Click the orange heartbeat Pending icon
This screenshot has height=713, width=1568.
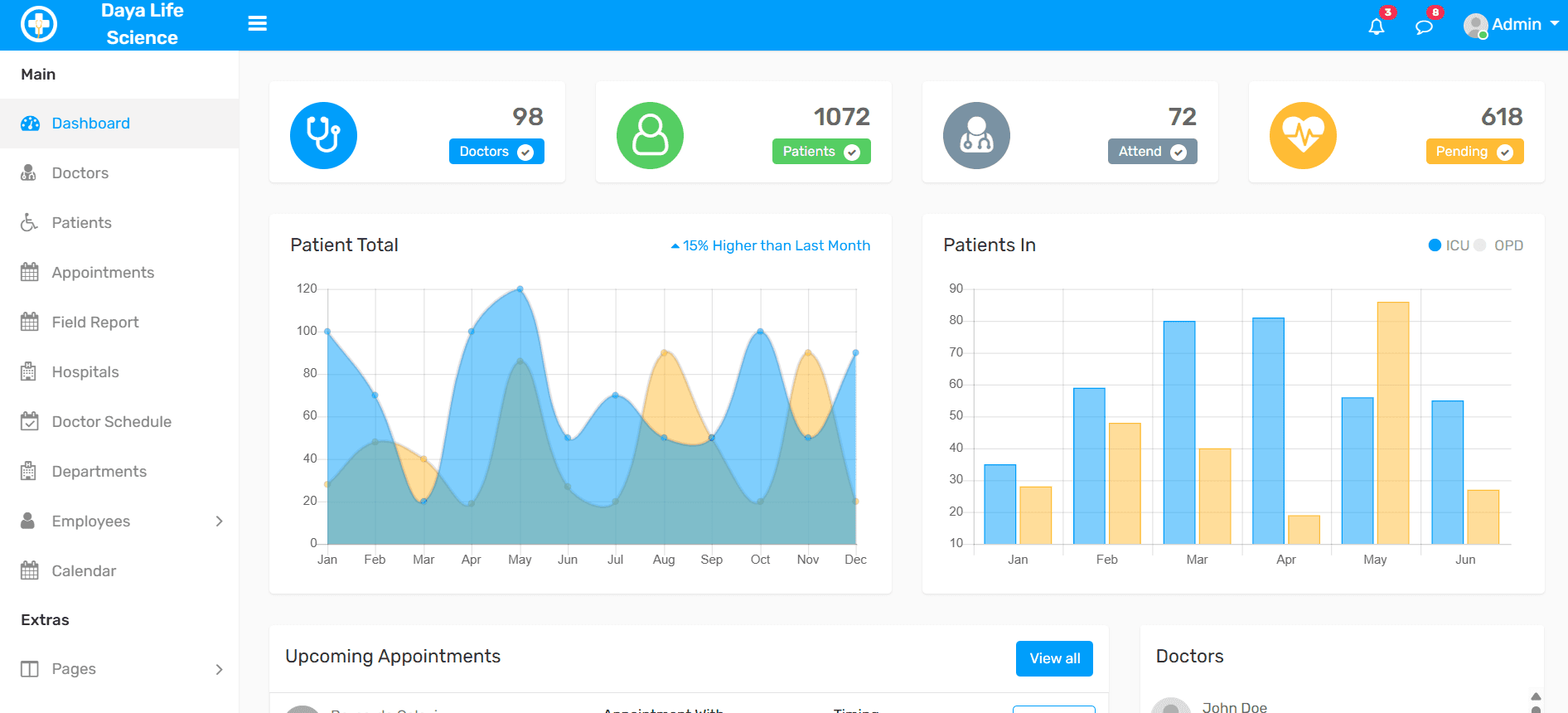point(1303,135)
